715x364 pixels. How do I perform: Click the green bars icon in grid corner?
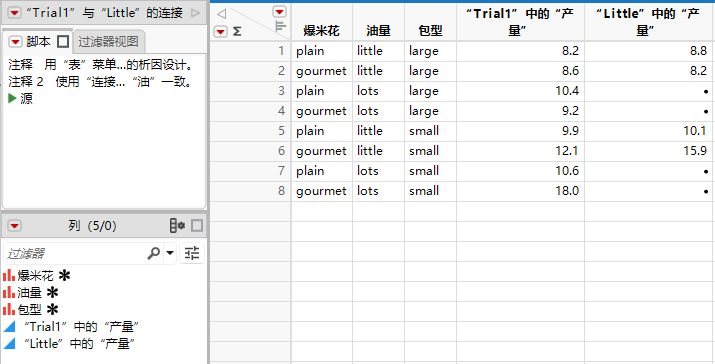click(x=280, y=26)
